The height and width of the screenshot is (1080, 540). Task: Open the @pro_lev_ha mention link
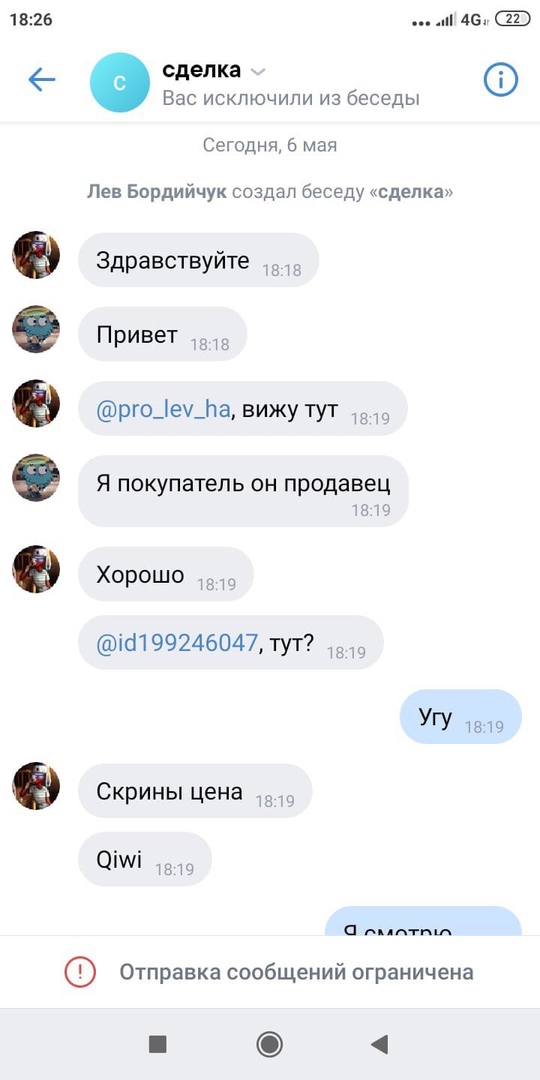tap(163, 410)
